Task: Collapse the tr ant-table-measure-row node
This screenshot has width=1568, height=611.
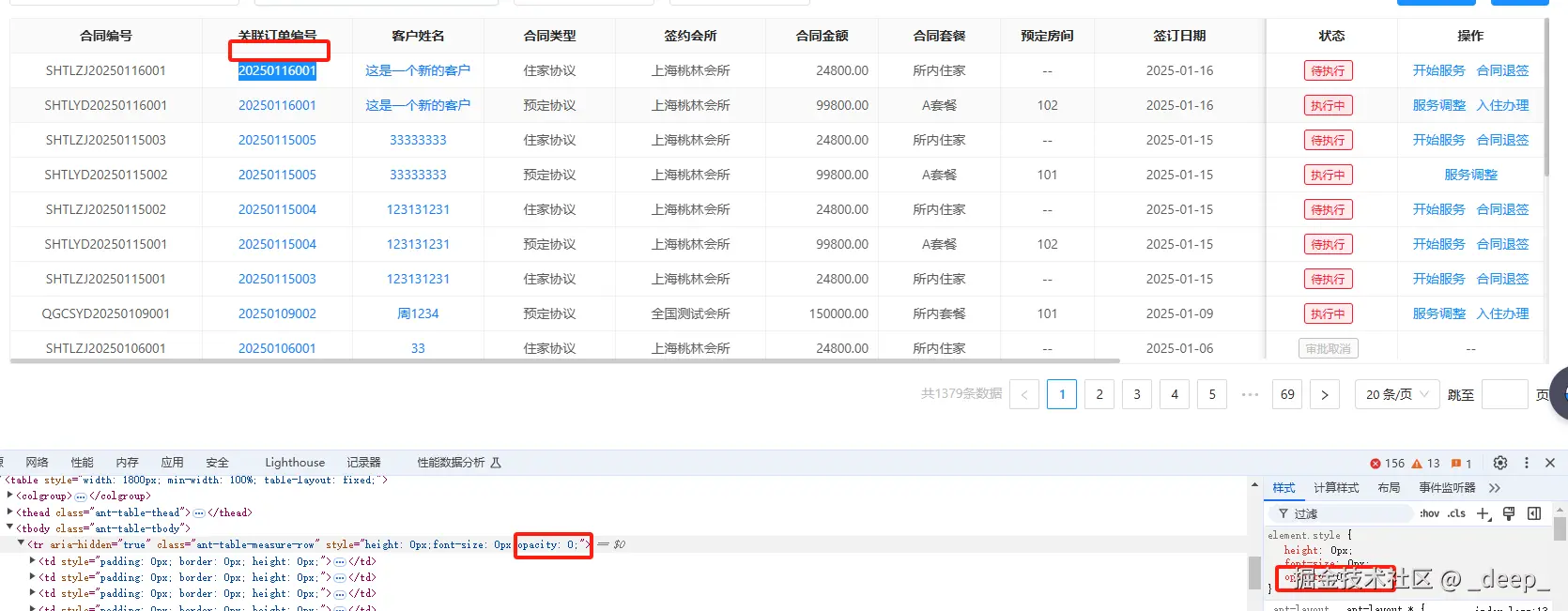Action: pos(22,544)
